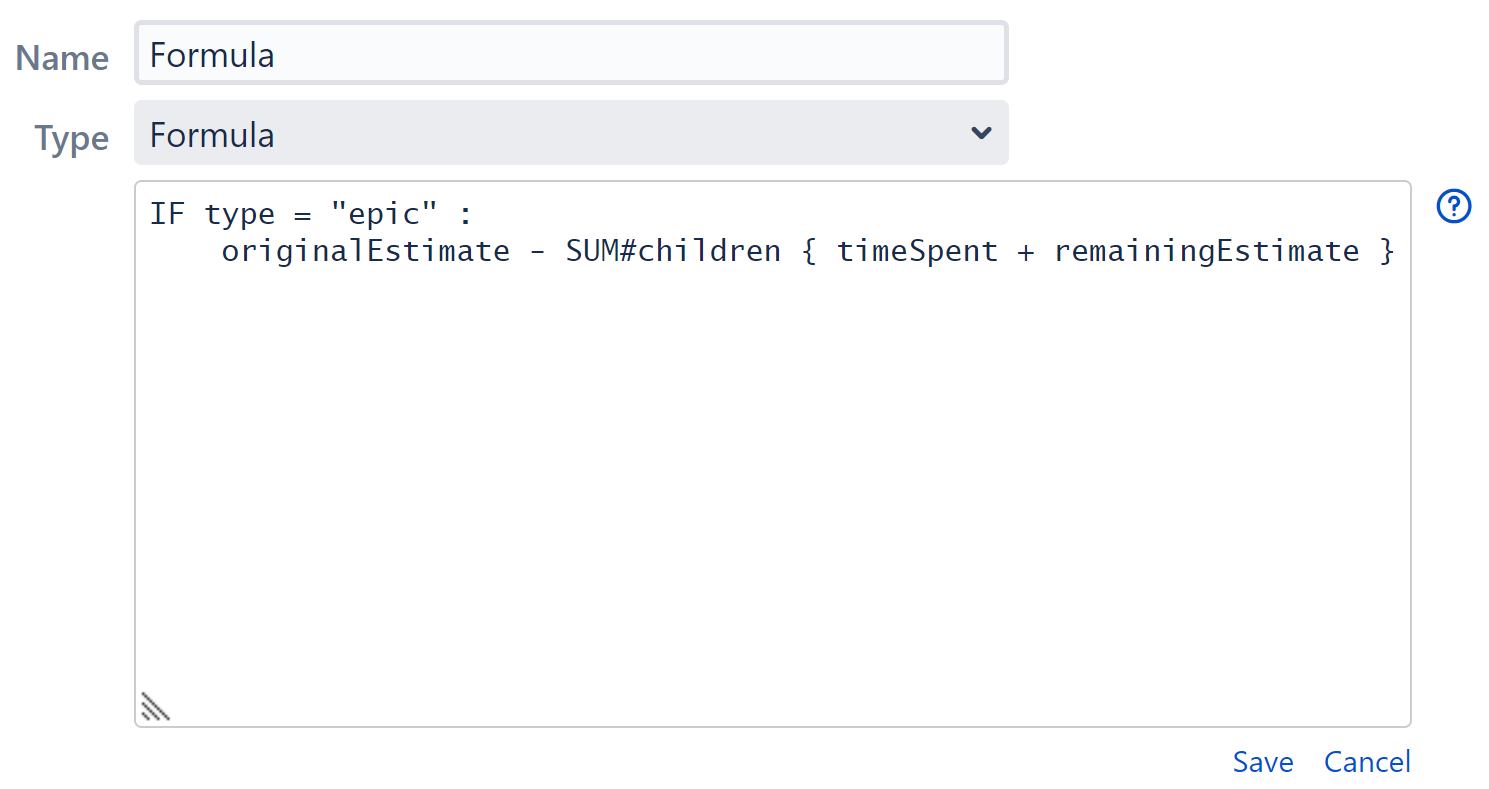Viewport: 1489px width, 789px height.
Task: Save the formula column
Action: pos(1262,762)
